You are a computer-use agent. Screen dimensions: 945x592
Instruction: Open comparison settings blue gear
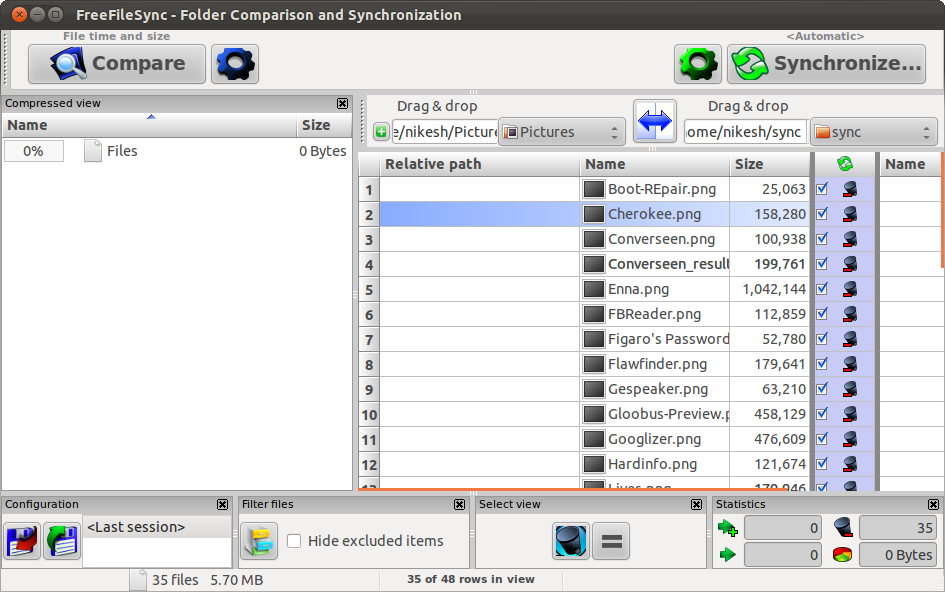tap(235, 64)
